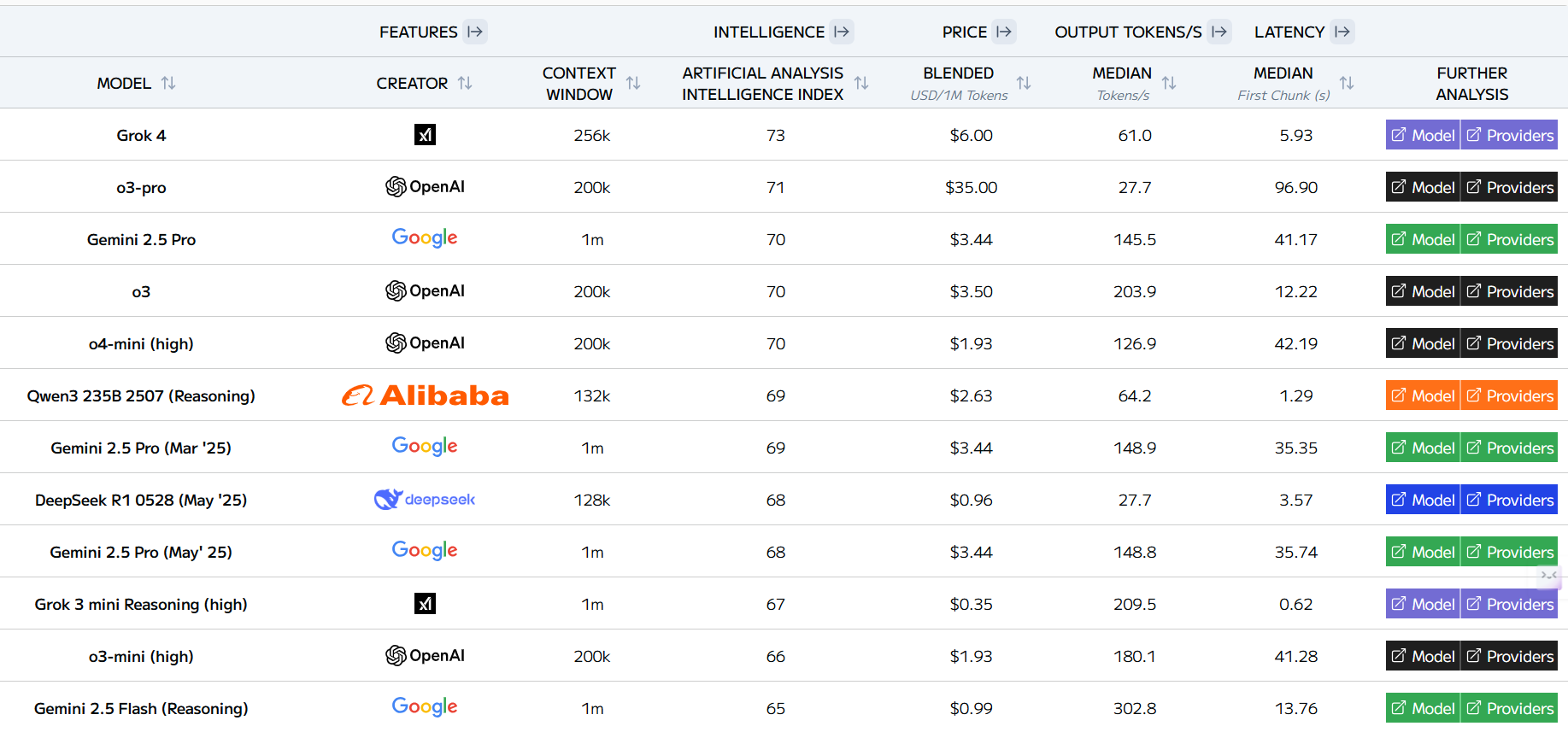Sort table by Model name
Image resolution: width=1568 pixels, height=732 pixels.
pos(168,83)
